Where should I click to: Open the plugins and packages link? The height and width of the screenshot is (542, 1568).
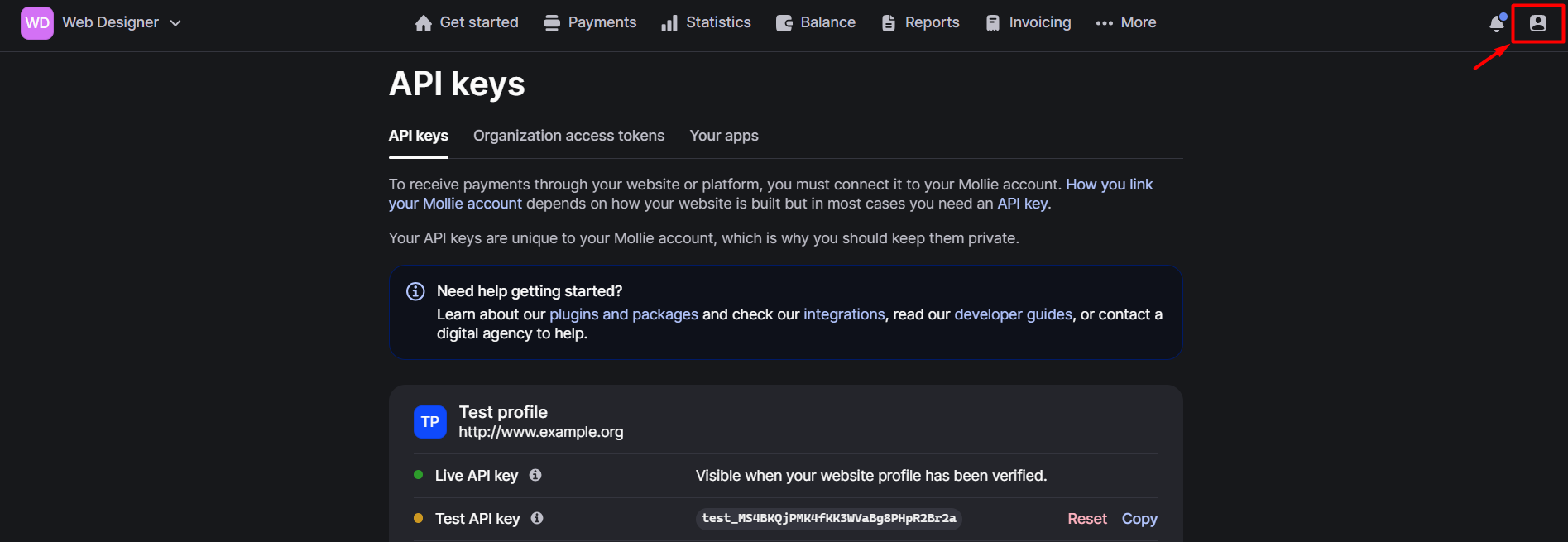point(624,314)
